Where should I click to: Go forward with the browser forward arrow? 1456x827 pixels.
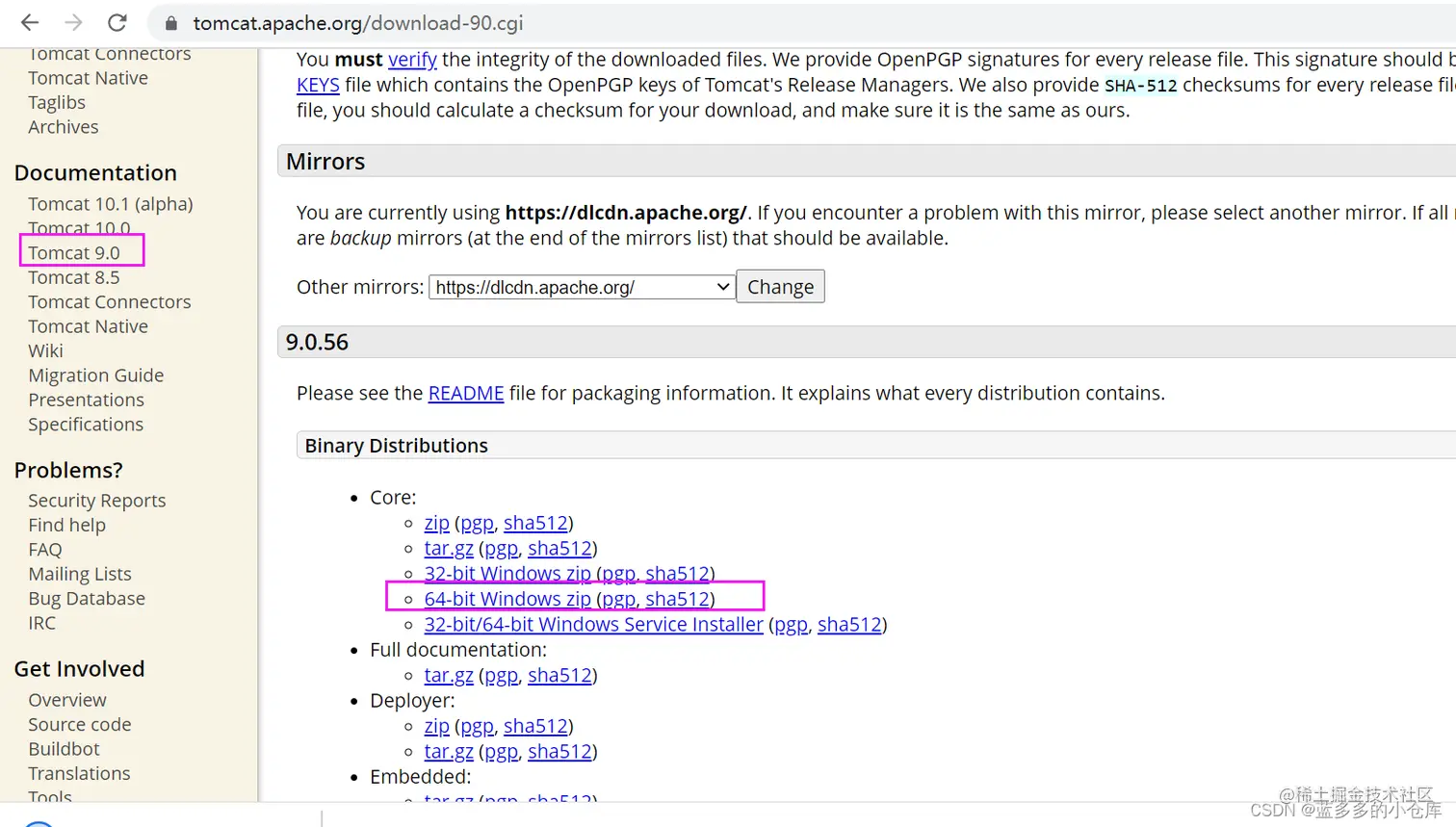click(73, 22)
